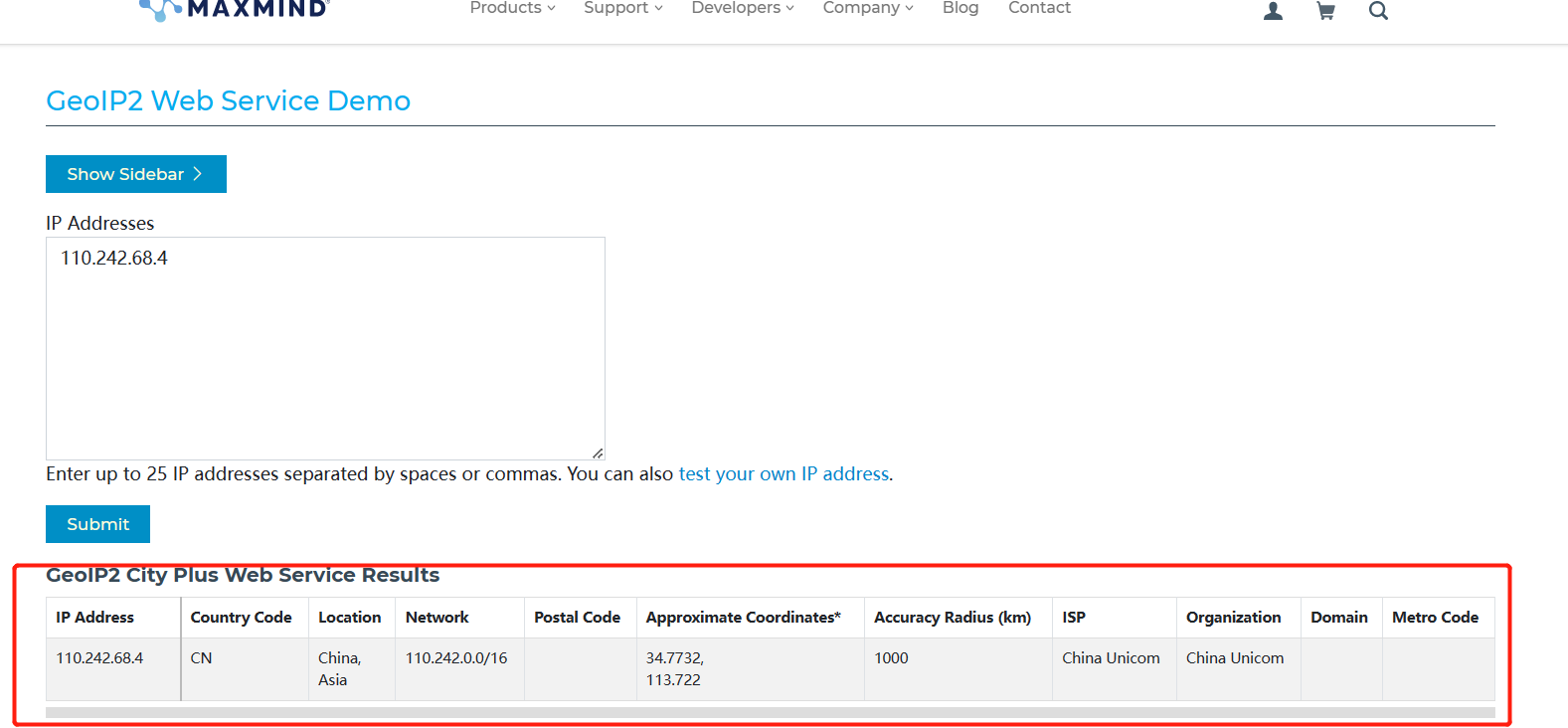Select the Accuracy Radius (km) column header
Screen dimensions: 1568x728
pos(958,618)
